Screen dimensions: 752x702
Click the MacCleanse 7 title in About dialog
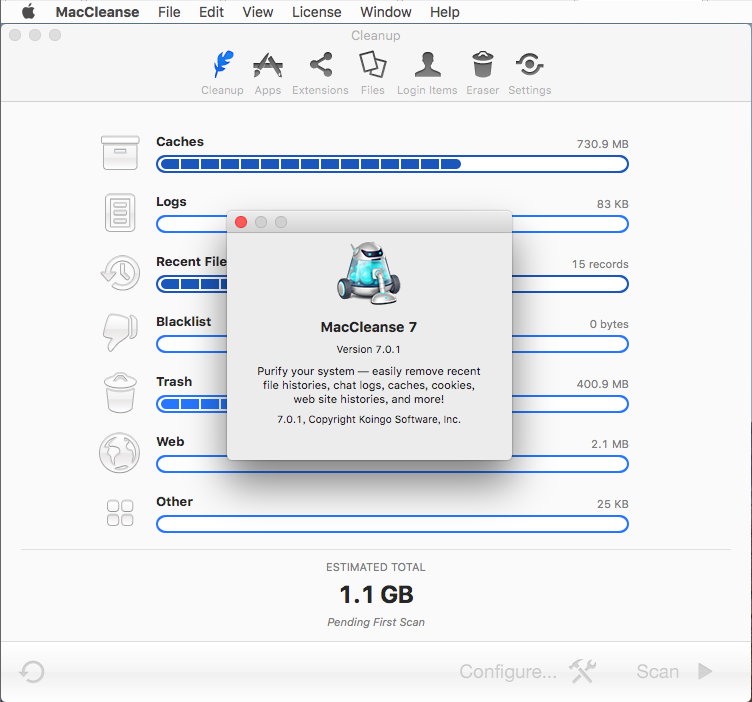pos(369,327)
